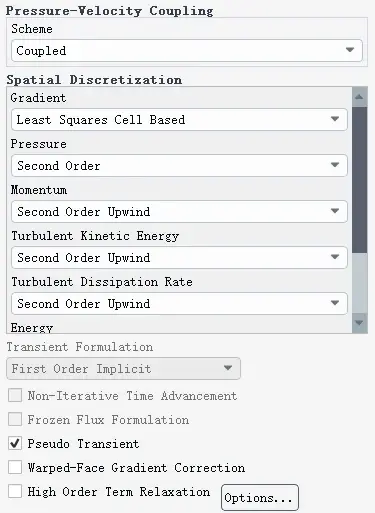375x513 pixels.
Task: Enable High Order Term Relaxation
Action: 15,491
